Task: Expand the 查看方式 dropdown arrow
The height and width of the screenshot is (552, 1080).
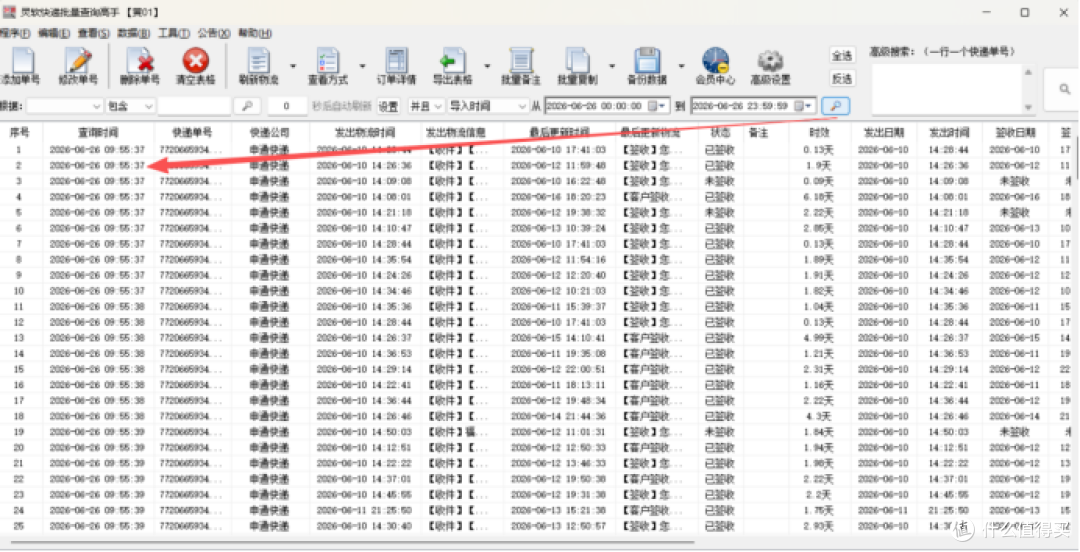Action: coord(362,66)
